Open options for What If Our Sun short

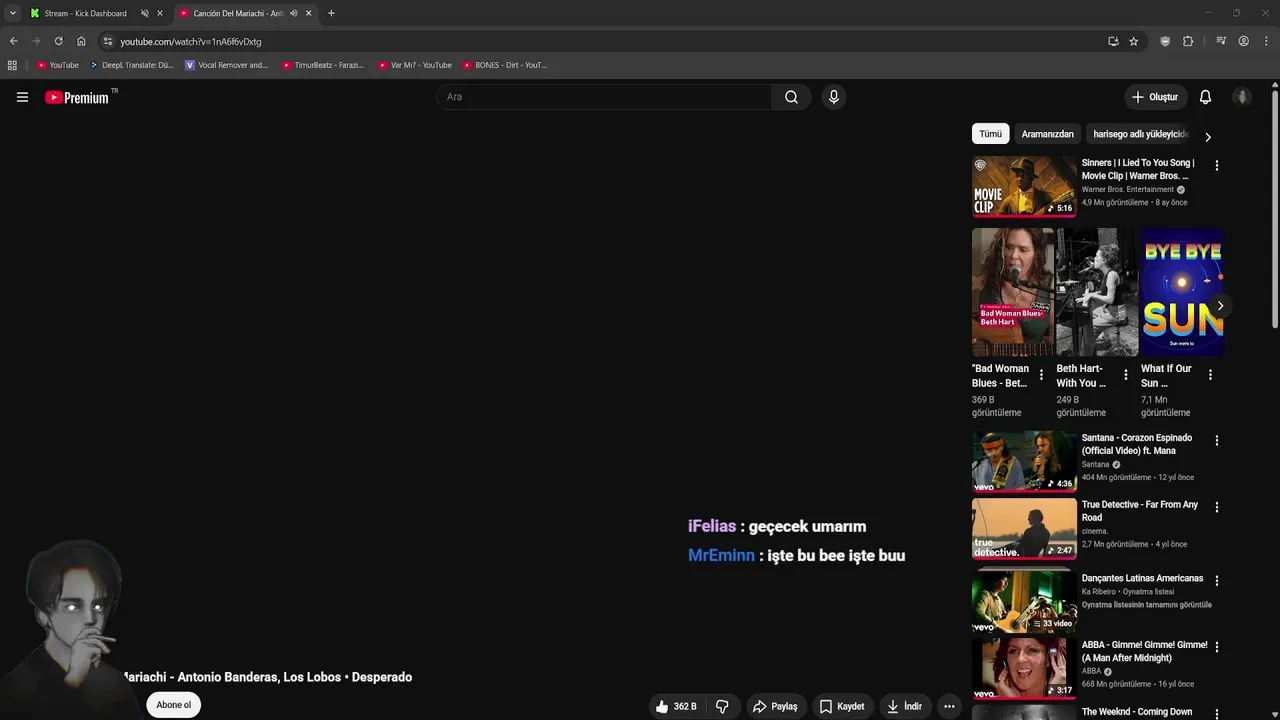tap(1210, 375)
